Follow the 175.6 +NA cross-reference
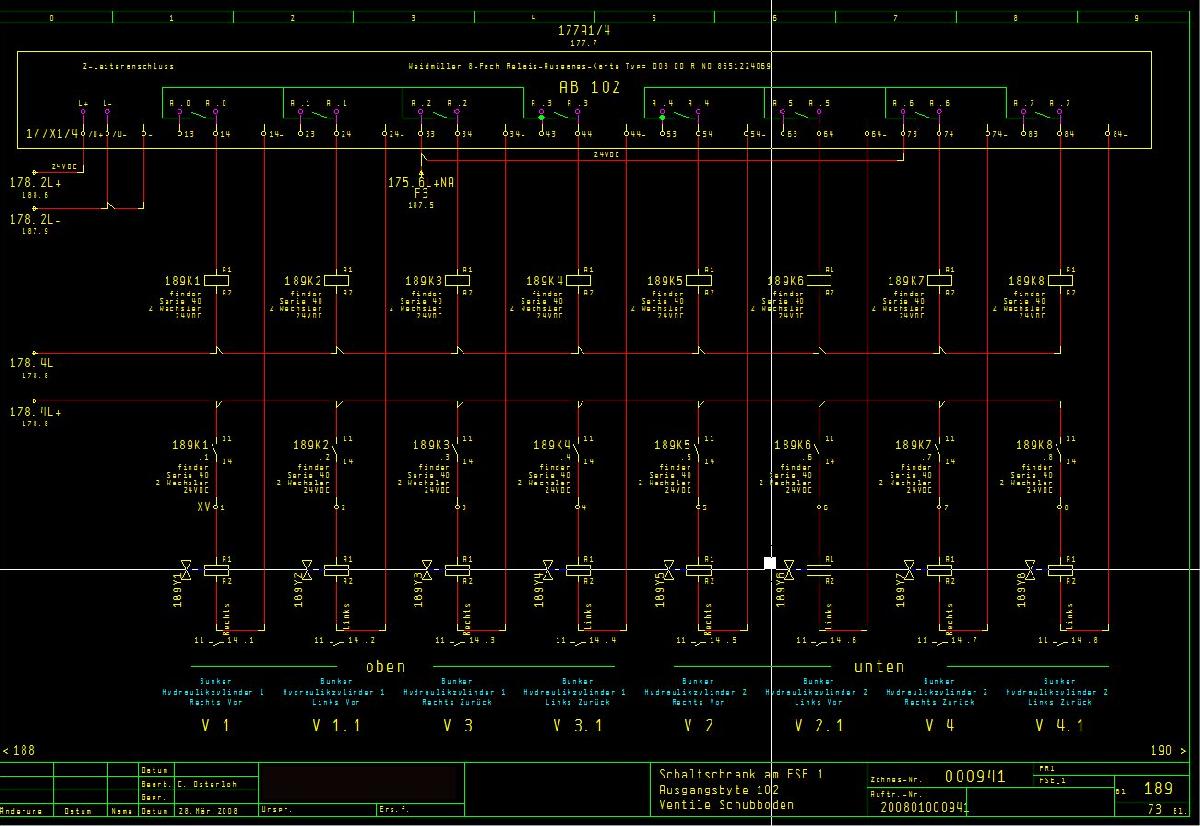Image resolution: width=1200 pixels, height=826 pixels. click(x=421, y=184)
